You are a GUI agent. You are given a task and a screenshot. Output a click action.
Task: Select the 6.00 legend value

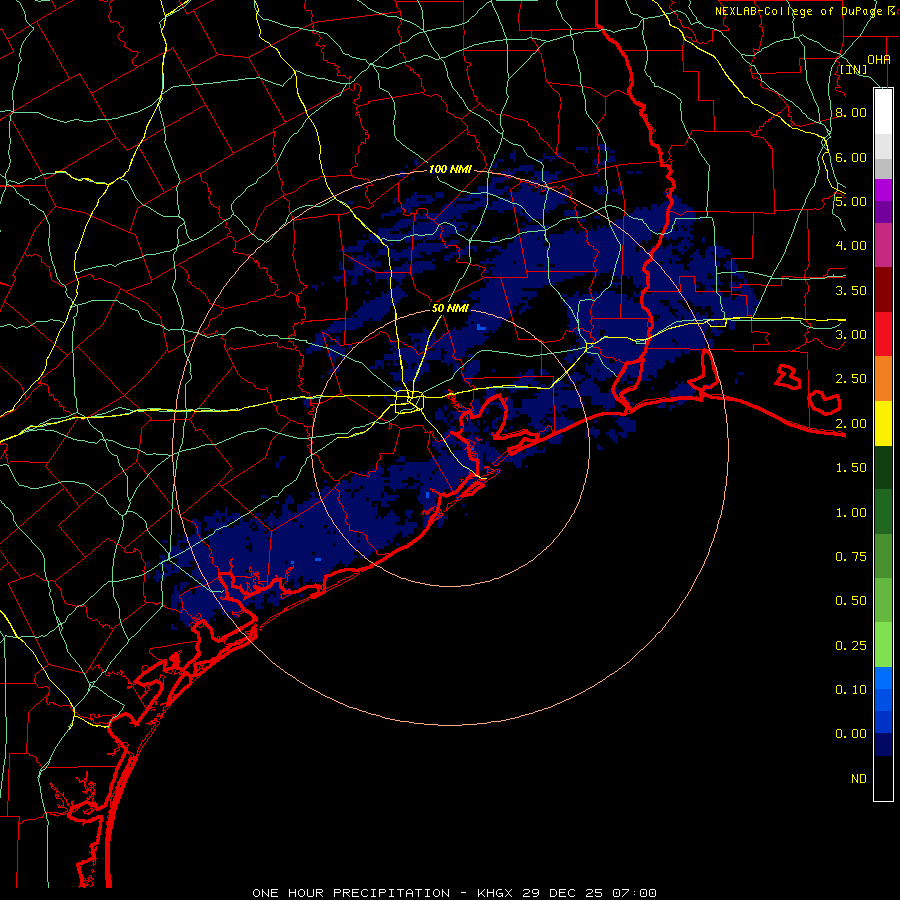click(851, 157)
